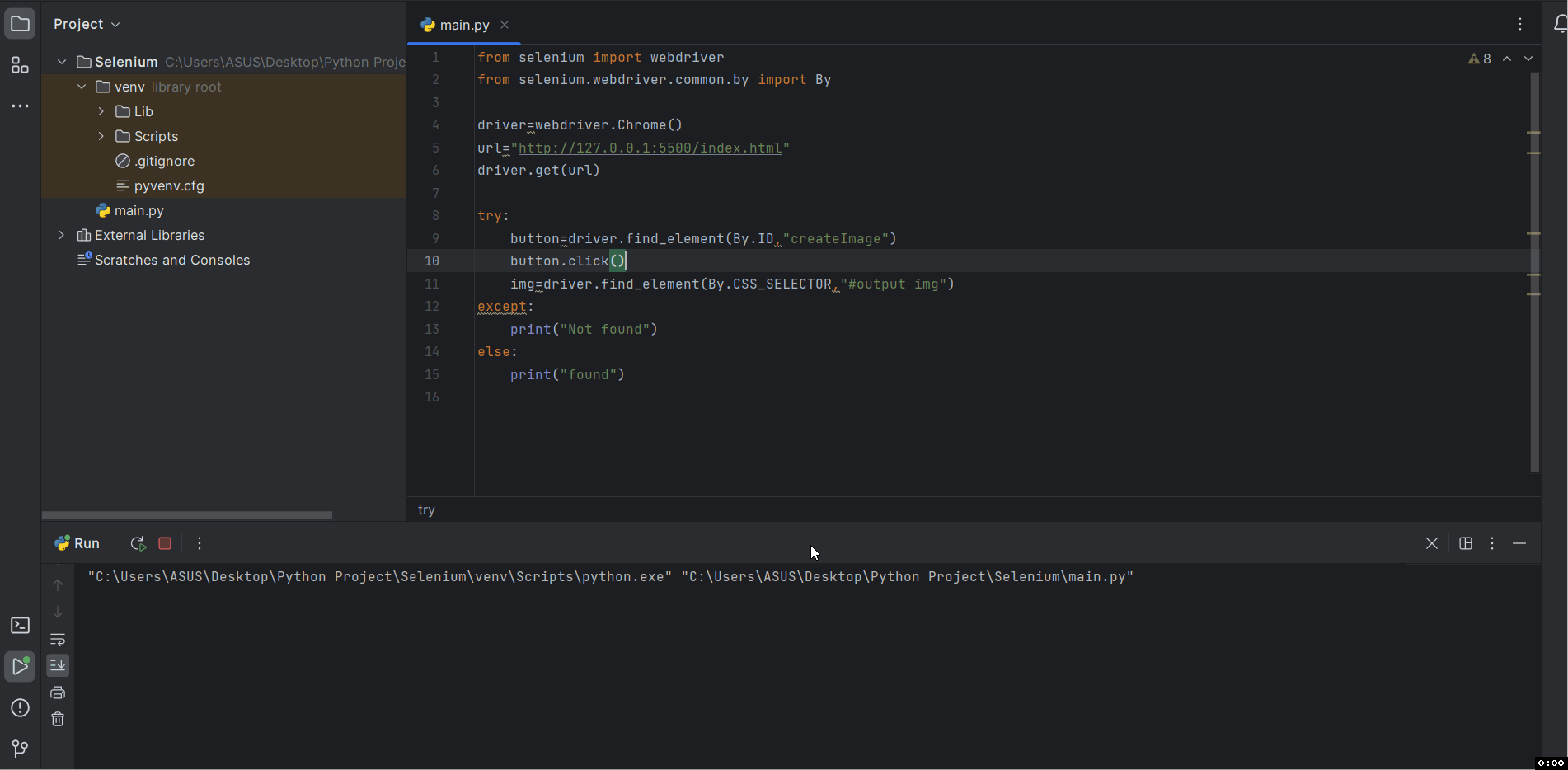Open the Structure tool window icon

click(x=20, y=66)
